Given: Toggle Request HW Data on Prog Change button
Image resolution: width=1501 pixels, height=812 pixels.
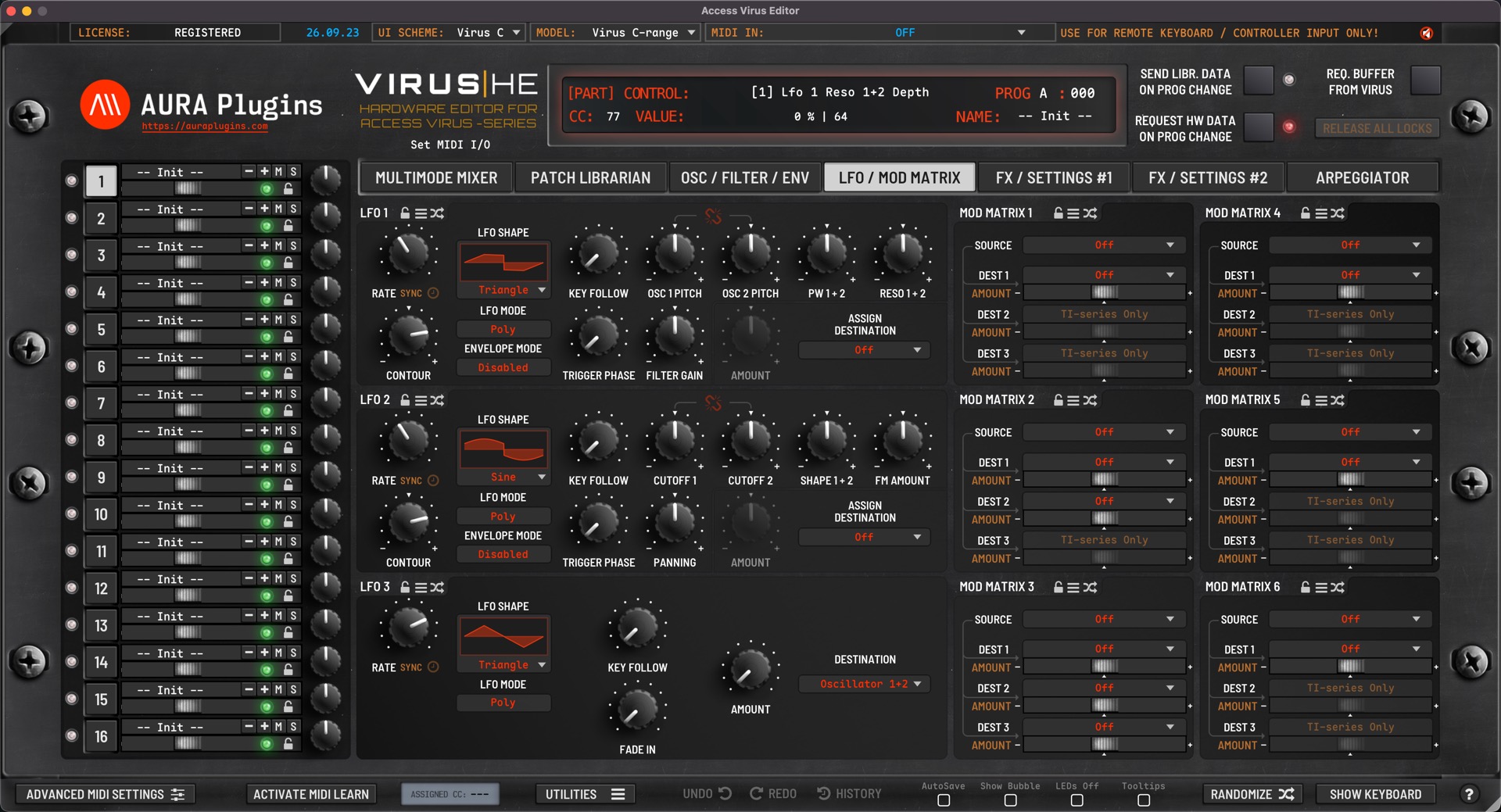Looking at the screenshot, I should [1258, 127].
